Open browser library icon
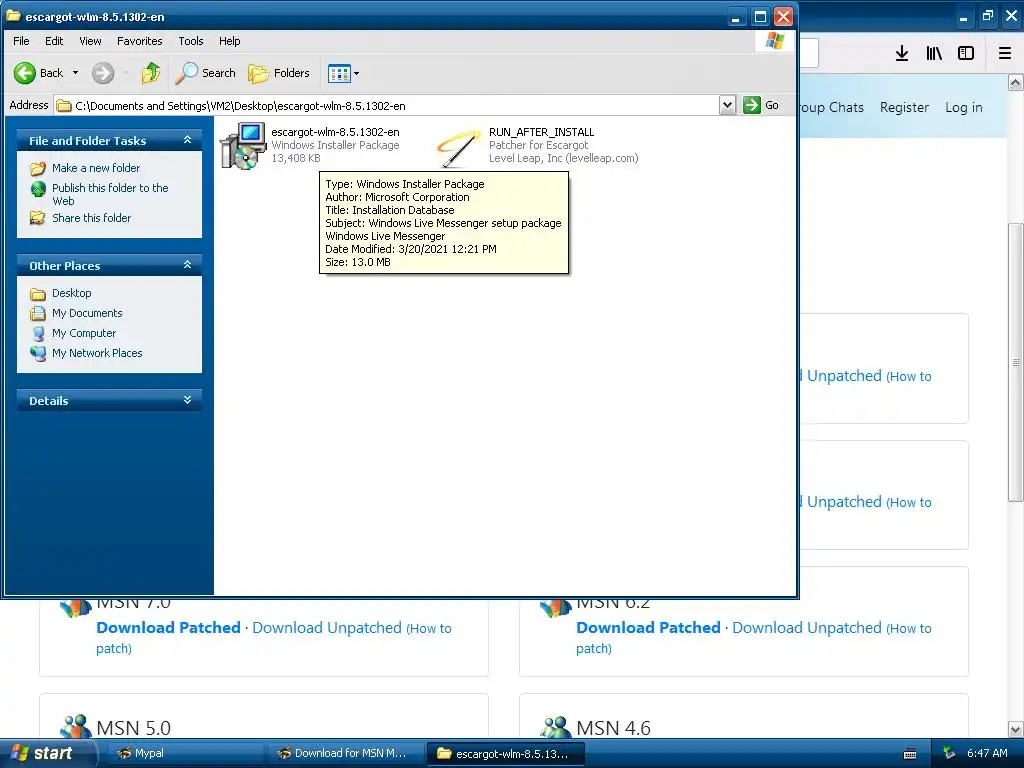 click(x=934, y=54)
